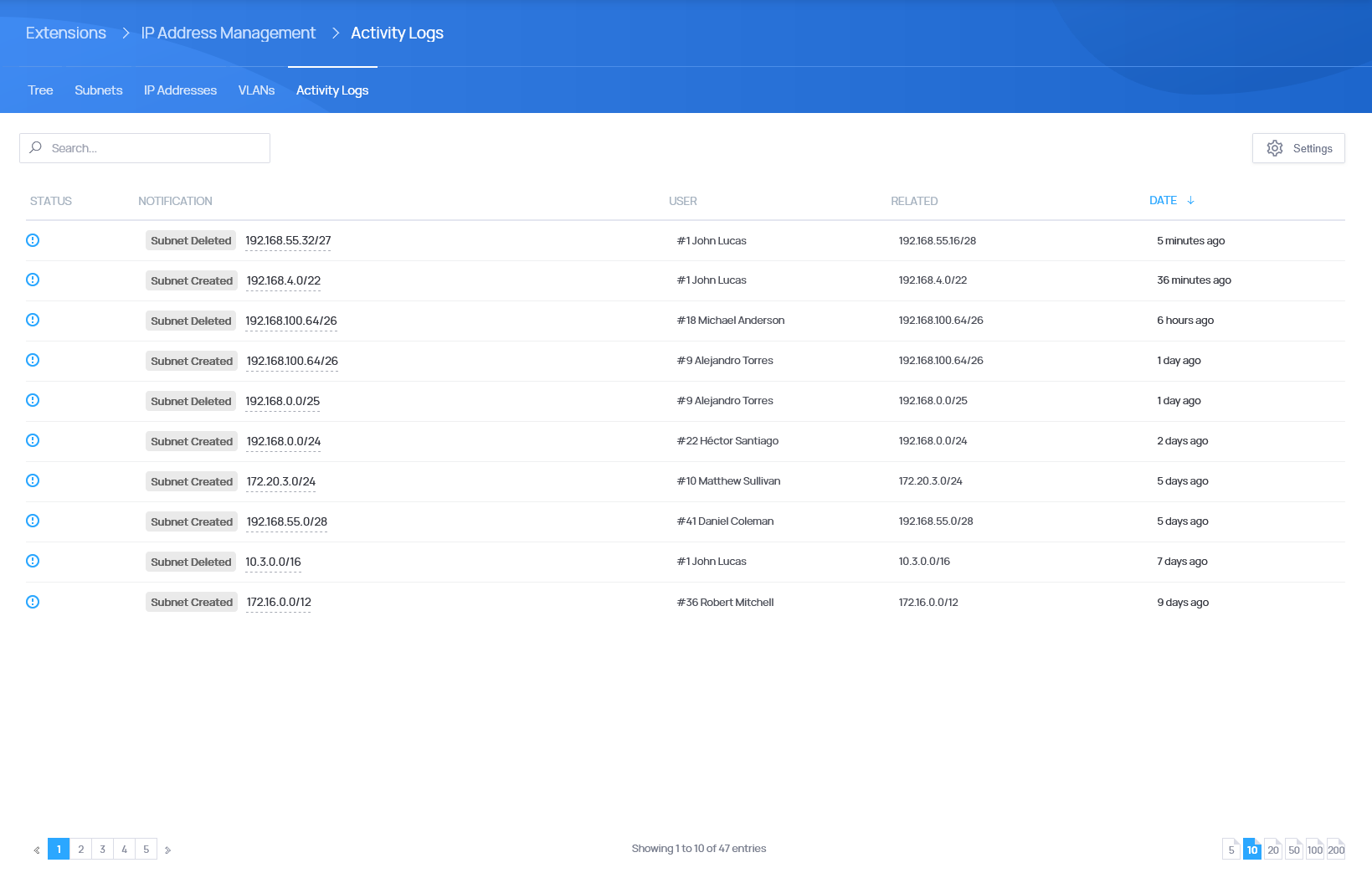Click status icon for Héctor Santiago row
The image size is (1372, 873).
[33, 440]
